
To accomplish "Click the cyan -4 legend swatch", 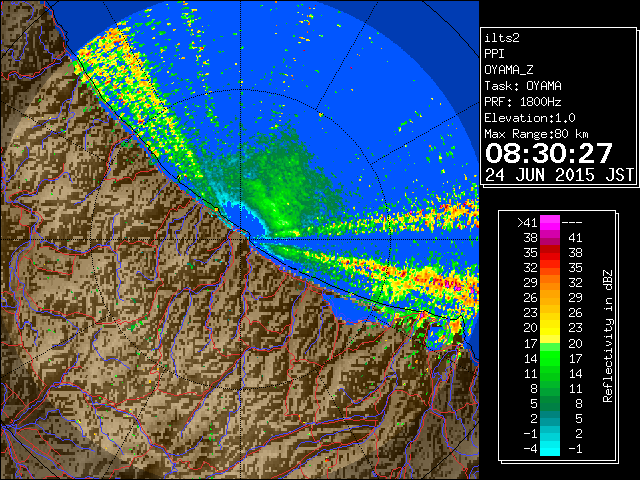I will click(550, 448).
